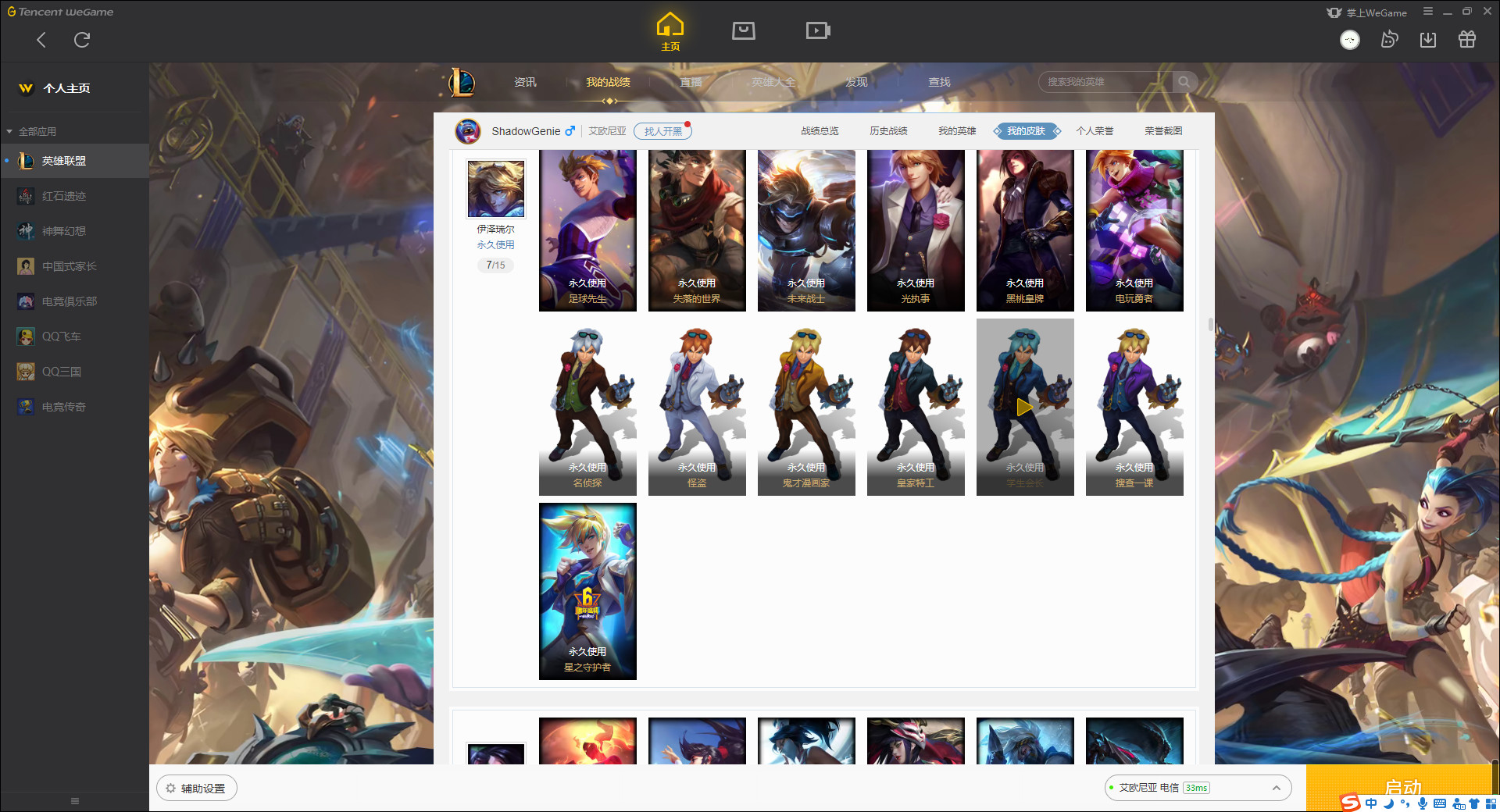Image resolution: width=1500 pixels, height=812 pixels.
Task: Open the 英雄大全 tab
Action: tap(773, 82)
